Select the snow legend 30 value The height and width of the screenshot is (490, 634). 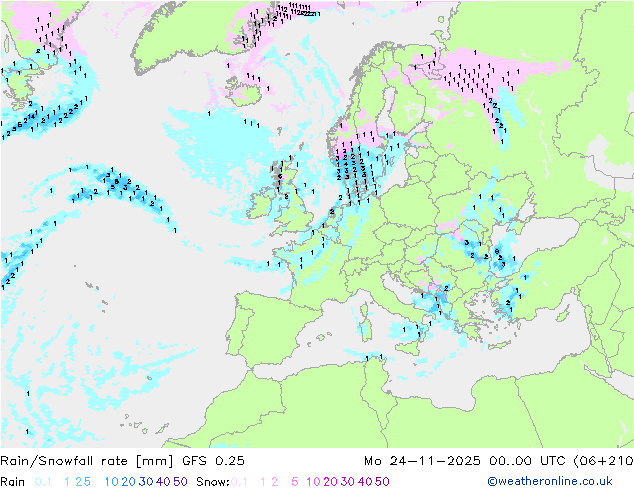(x=348, y=482)
